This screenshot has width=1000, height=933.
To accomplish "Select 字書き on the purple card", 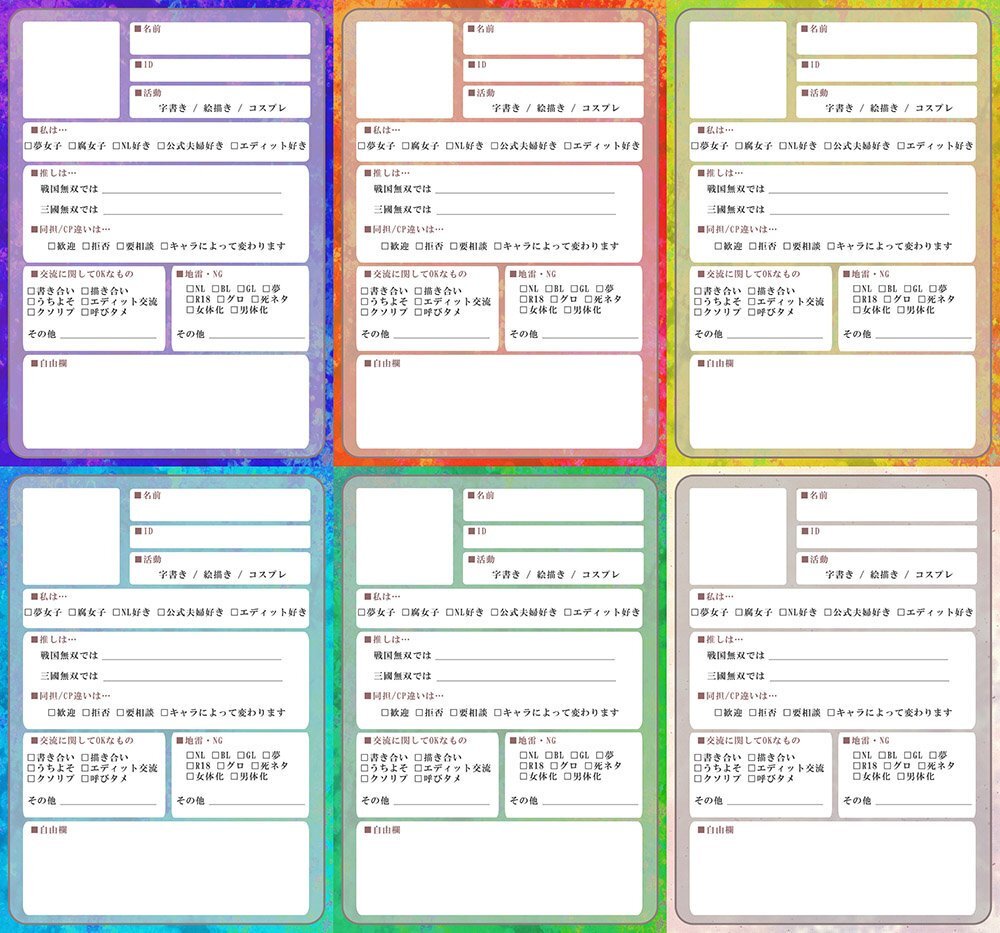I will (x=173, y=108).
